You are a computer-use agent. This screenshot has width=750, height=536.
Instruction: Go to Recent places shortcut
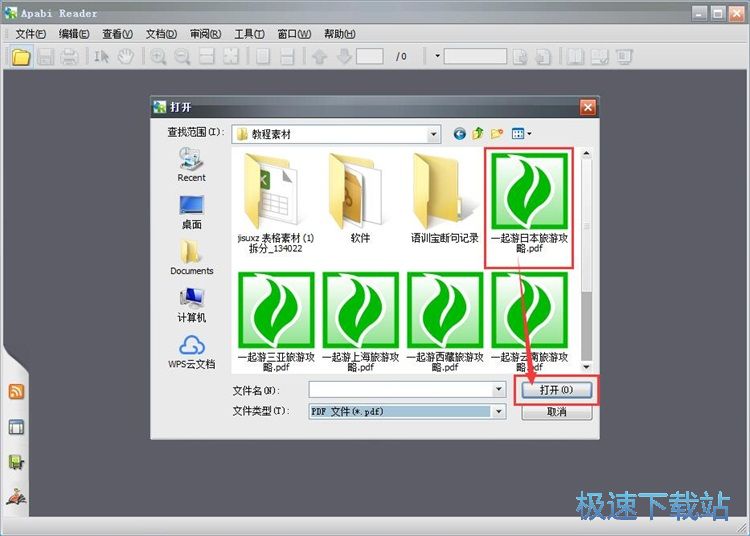(191, 165)
